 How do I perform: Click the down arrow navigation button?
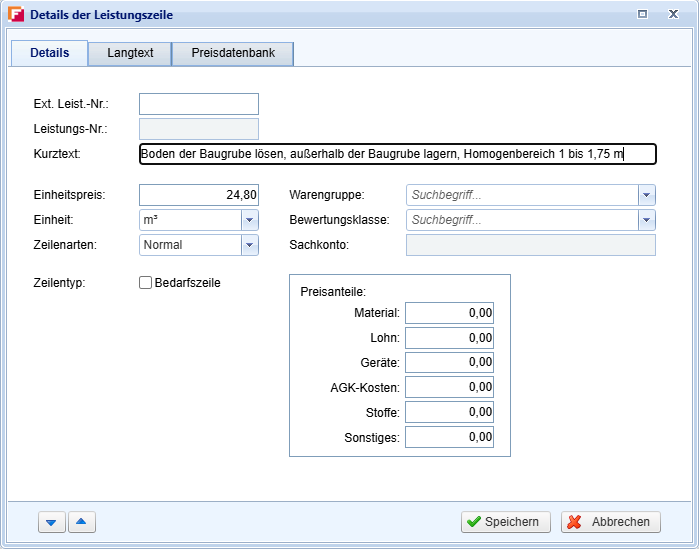[x=51, y=522]
